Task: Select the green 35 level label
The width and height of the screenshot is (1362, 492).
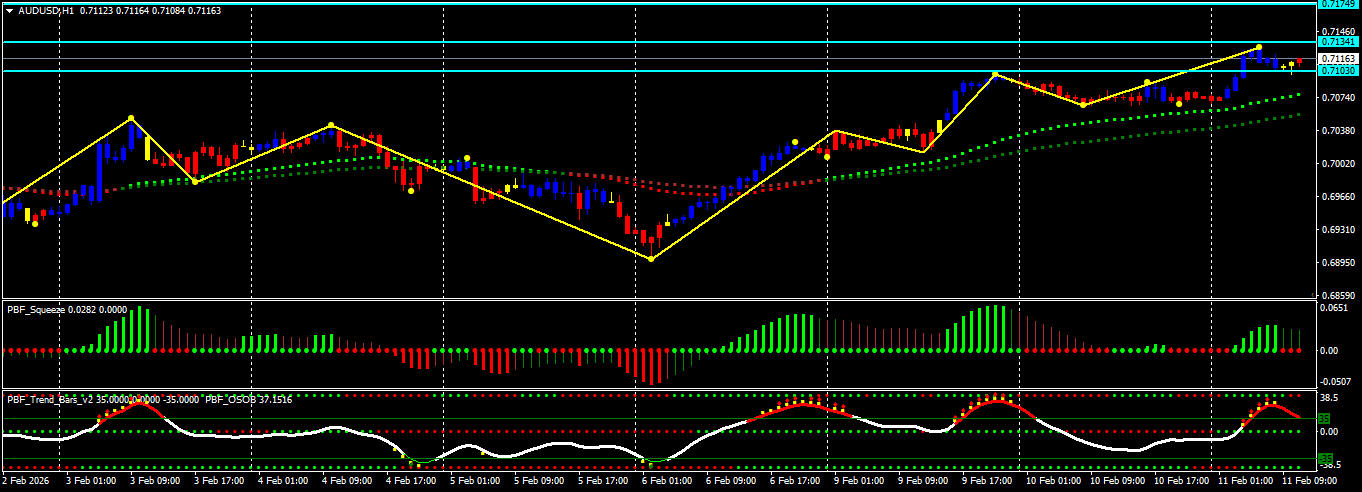Action: pos(1324,418)
